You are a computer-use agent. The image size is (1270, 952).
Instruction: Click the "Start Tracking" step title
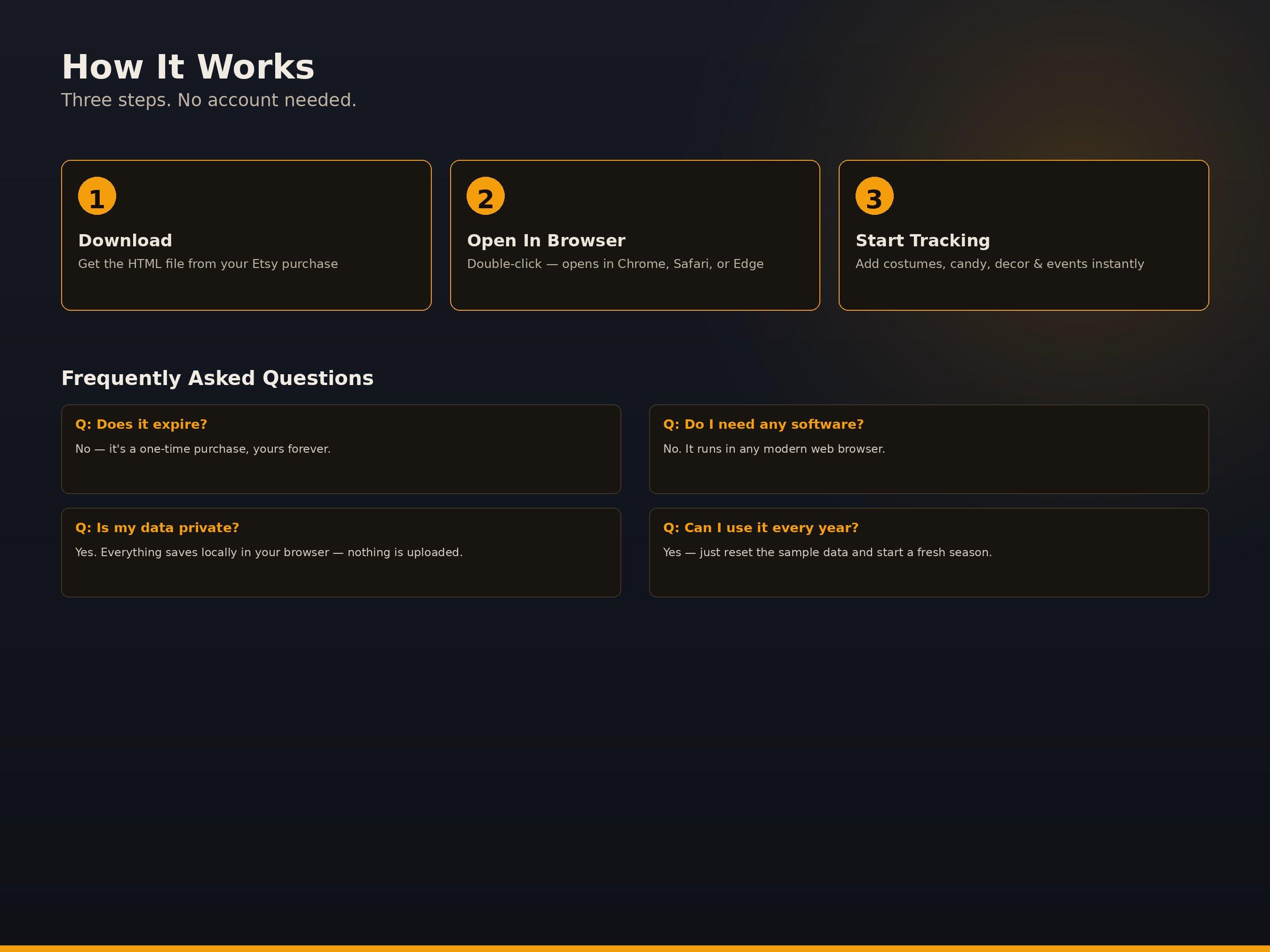click(923, 240)
